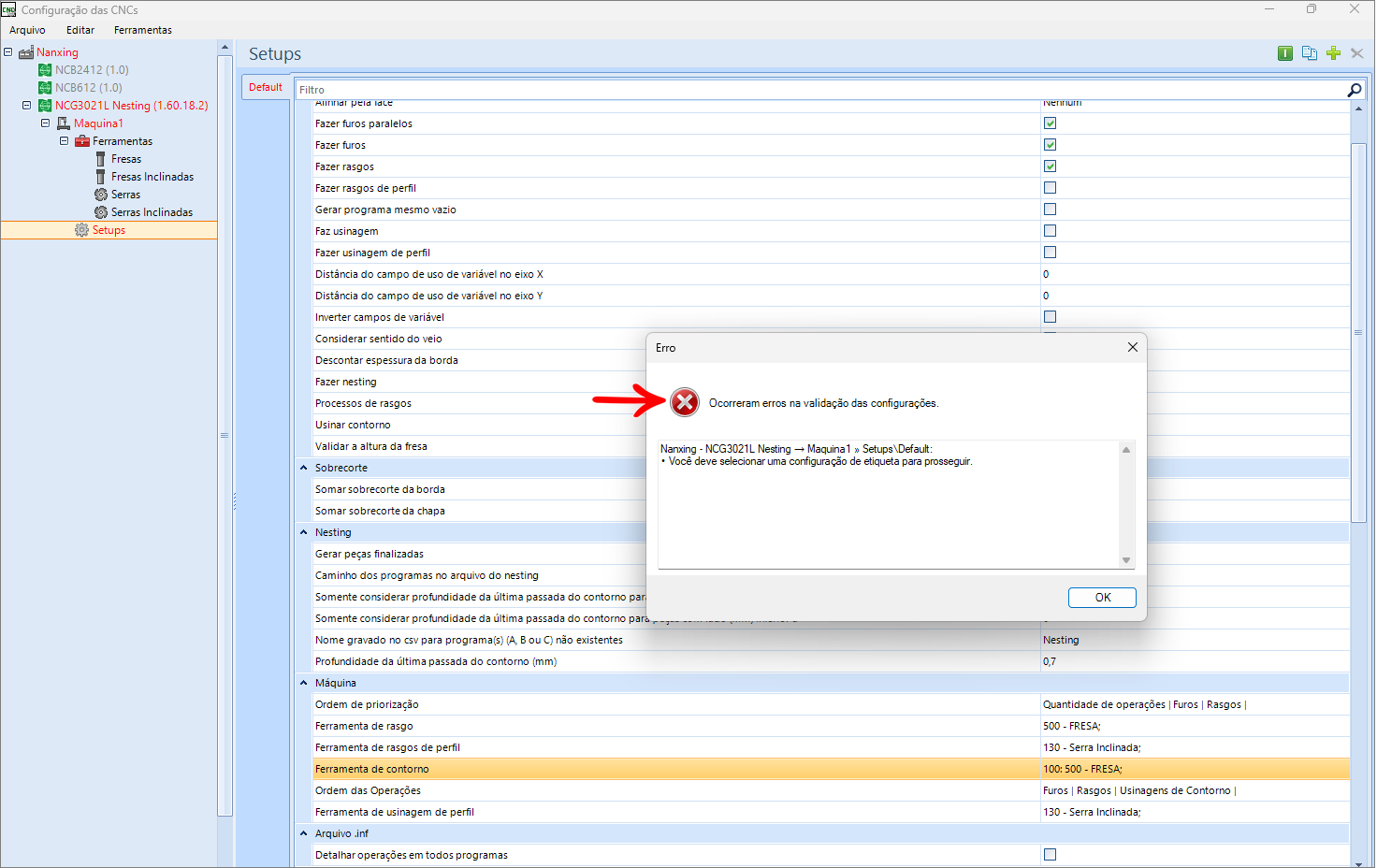
Task: Select Setups in the tree
Action: pos(109,230)
